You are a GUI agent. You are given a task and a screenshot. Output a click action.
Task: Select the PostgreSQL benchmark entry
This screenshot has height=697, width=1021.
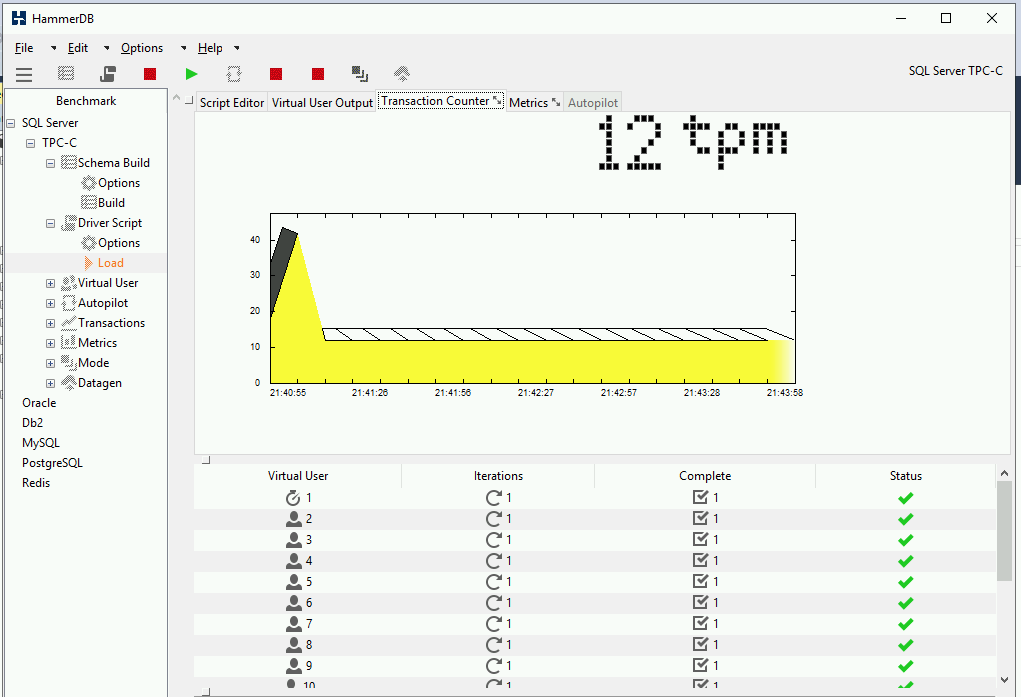tap(52, 463)
